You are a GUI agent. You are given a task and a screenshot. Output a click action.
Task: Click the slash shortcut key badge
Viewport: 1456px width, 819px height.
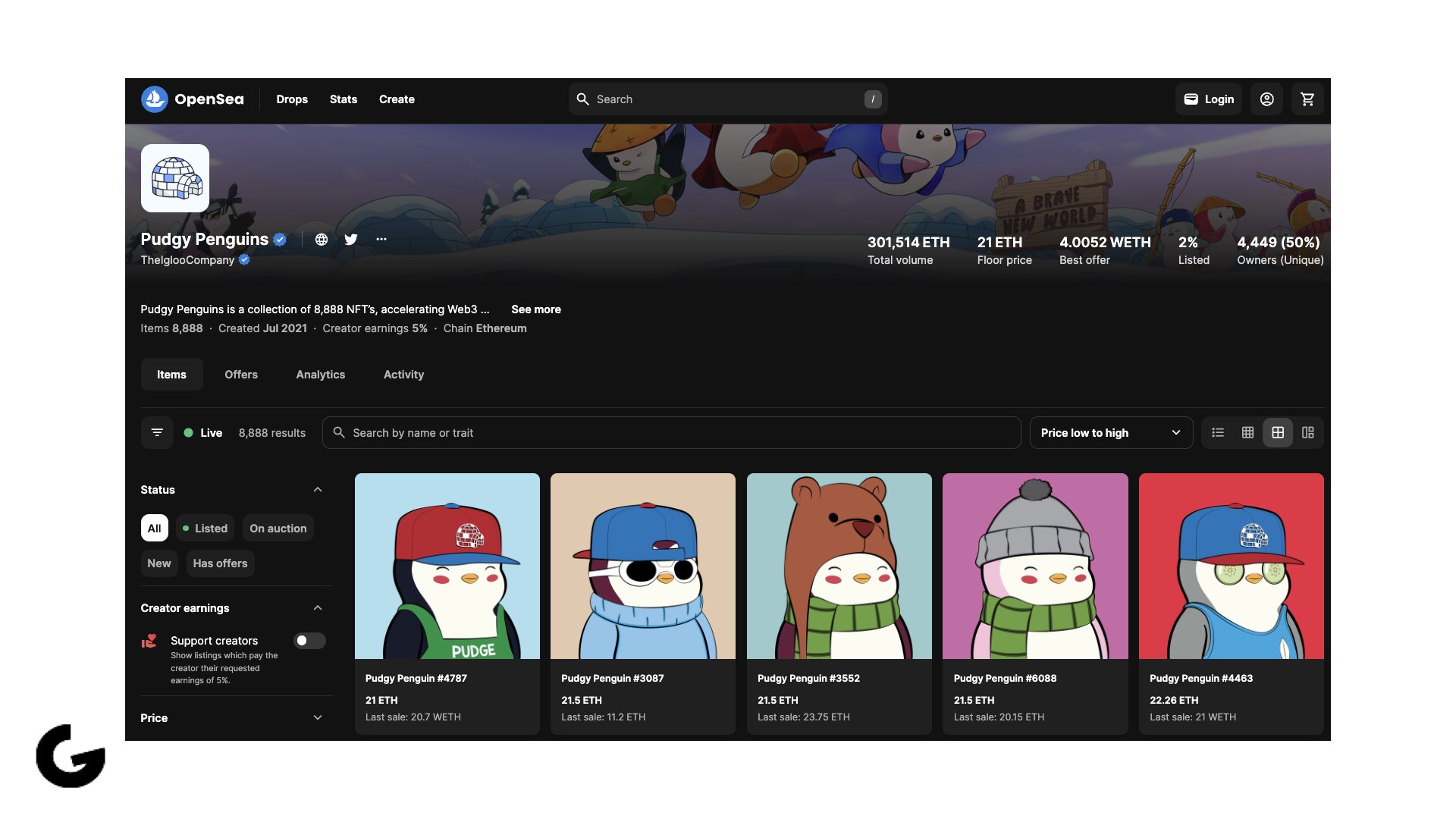point(873,99)
